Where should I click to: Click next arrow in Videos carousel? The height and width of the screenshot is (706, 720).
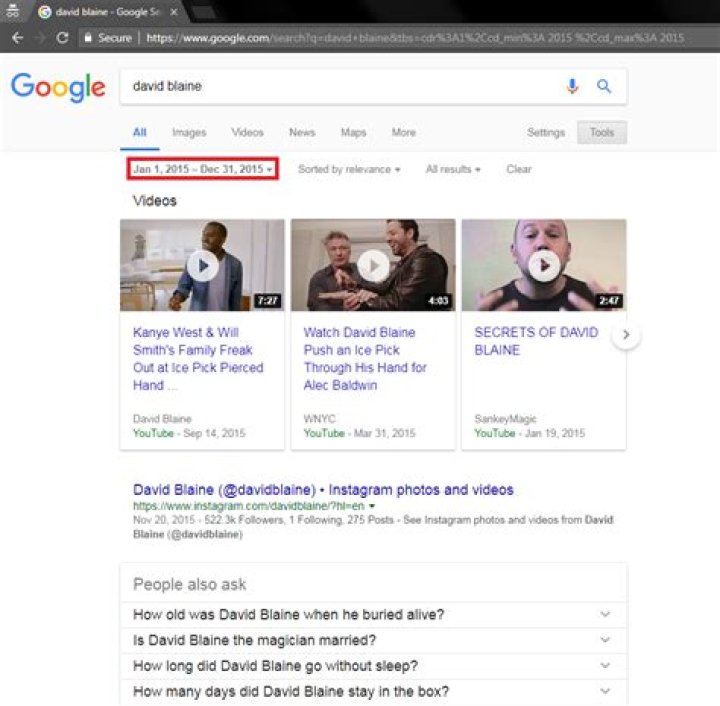tap(626, 335)
